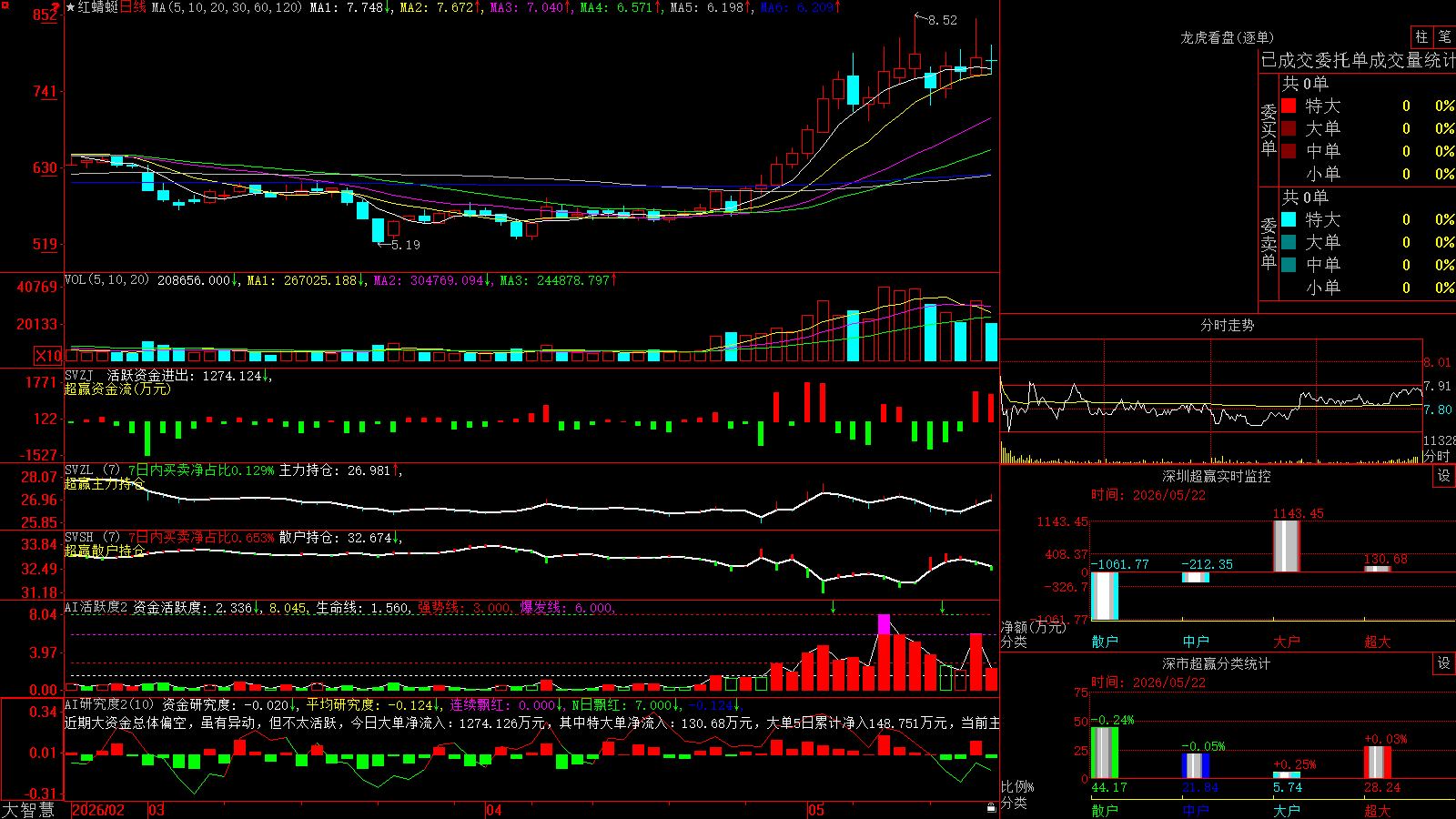This screenshot has width=1456, height=819.
Task: Click the 时间: 2026/05/22 in 实时监控 panel
Action: 1148,495
